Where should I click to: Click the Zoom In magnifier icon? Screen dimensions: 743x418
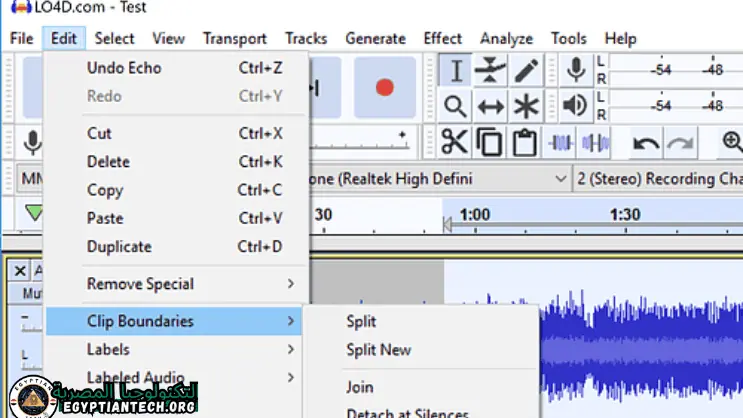[732, 142]
